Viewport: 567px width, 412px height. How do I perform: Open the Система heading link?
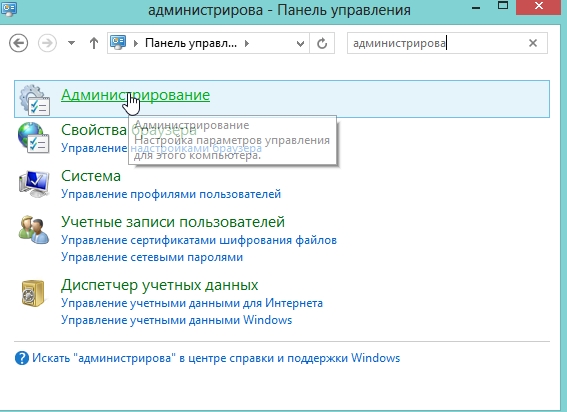pyautogui.click(x=91, y=176)
